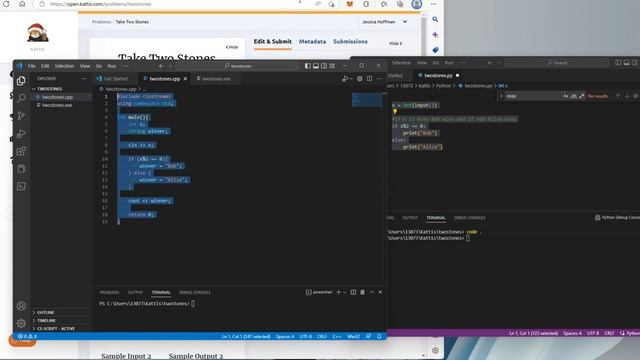Click Hide button beside Kattis problem title
The image size is (640, 360).
232,47
